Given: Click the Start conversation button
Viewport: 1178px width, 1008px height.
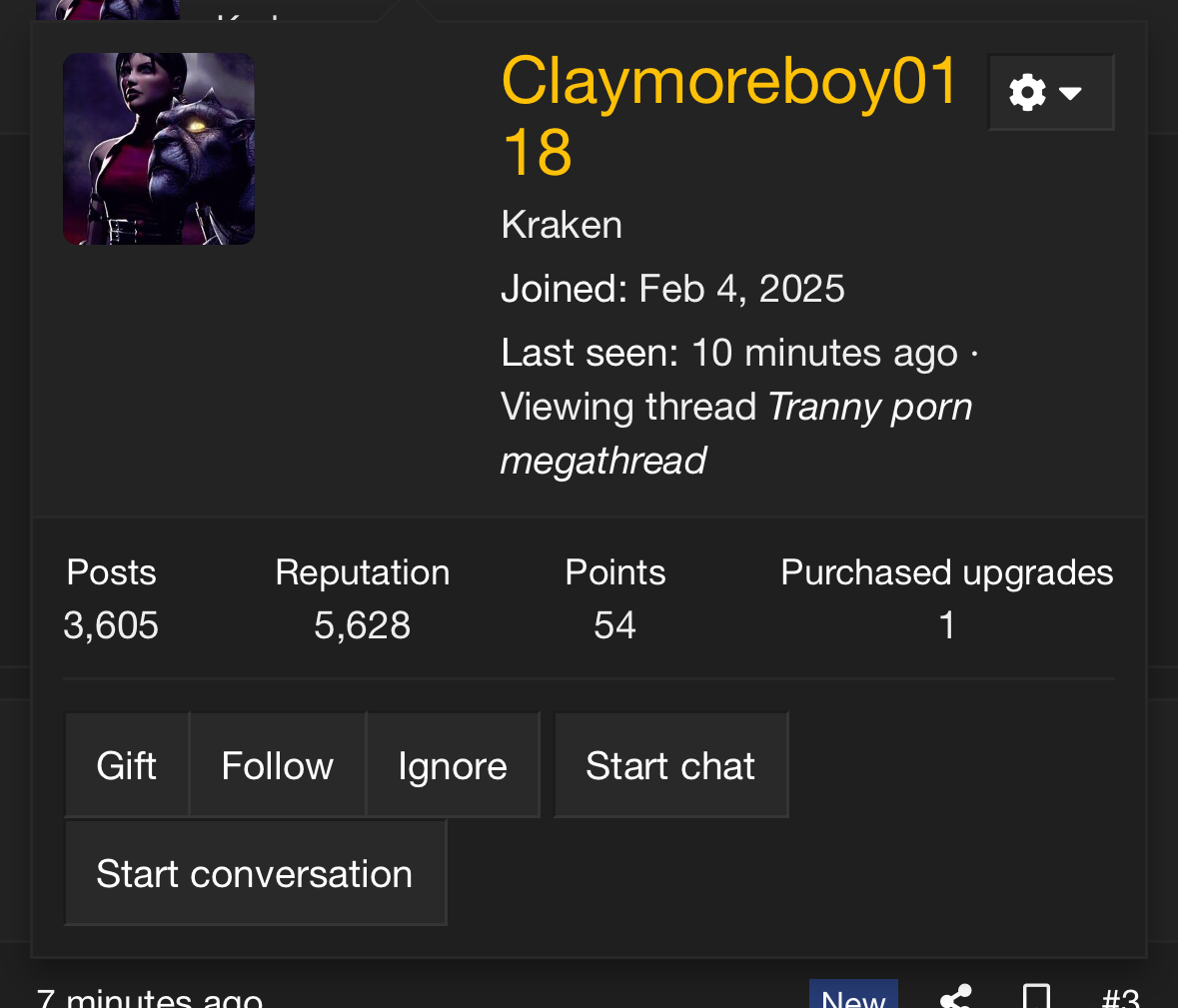Looking at the screenshot, I should [255, 873].
